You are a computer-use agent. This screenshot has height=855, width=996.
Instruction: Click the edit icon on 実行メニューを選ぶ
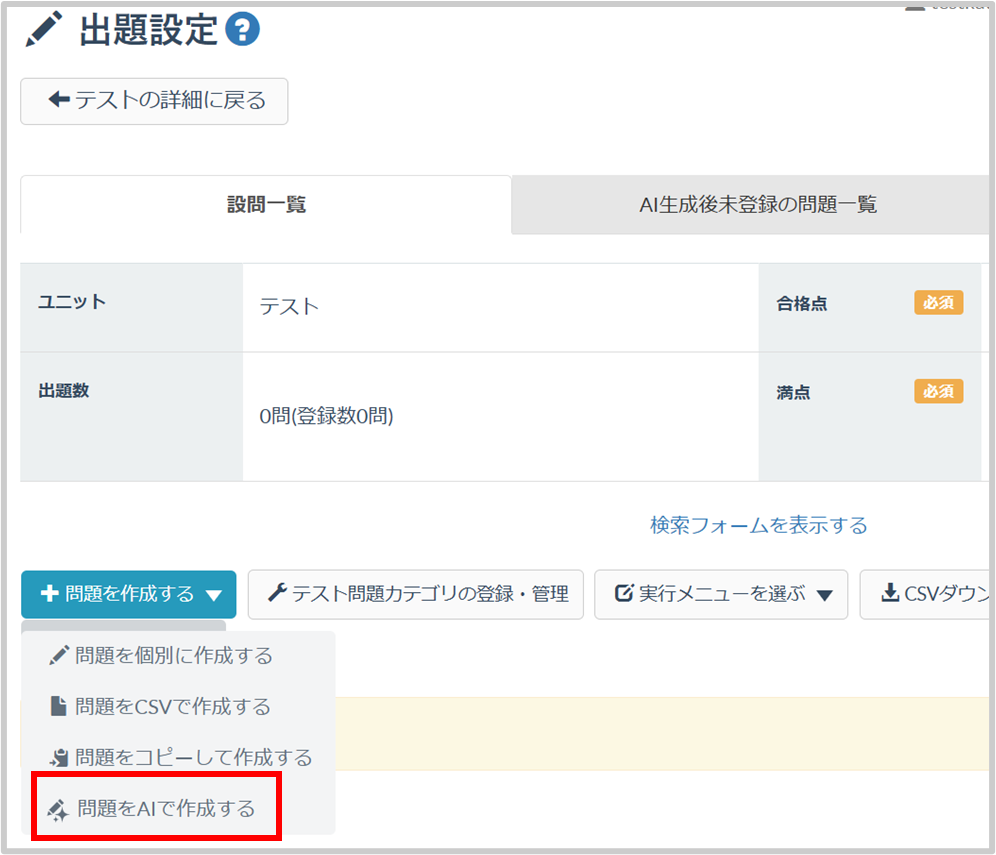623,594
